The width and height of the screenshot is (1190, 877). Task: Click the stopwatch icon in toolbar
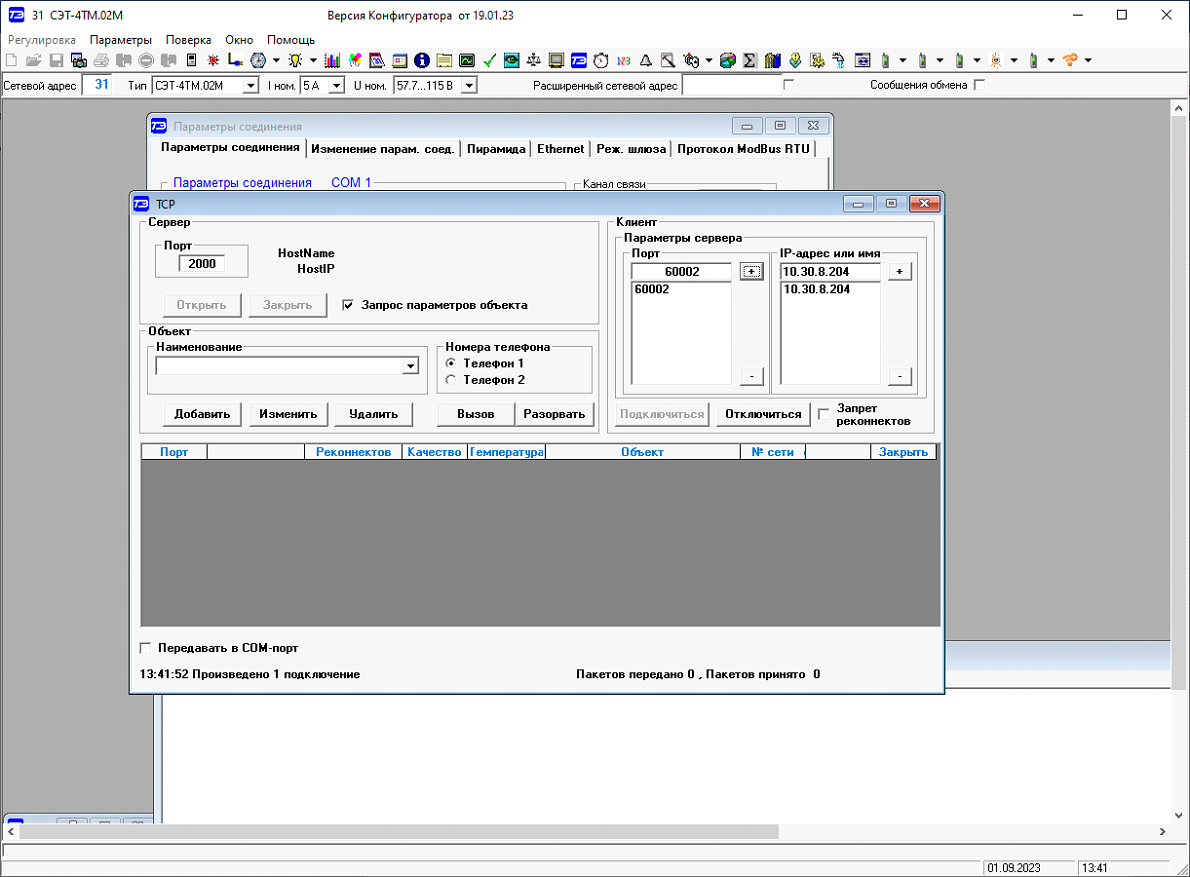[601, 60]
